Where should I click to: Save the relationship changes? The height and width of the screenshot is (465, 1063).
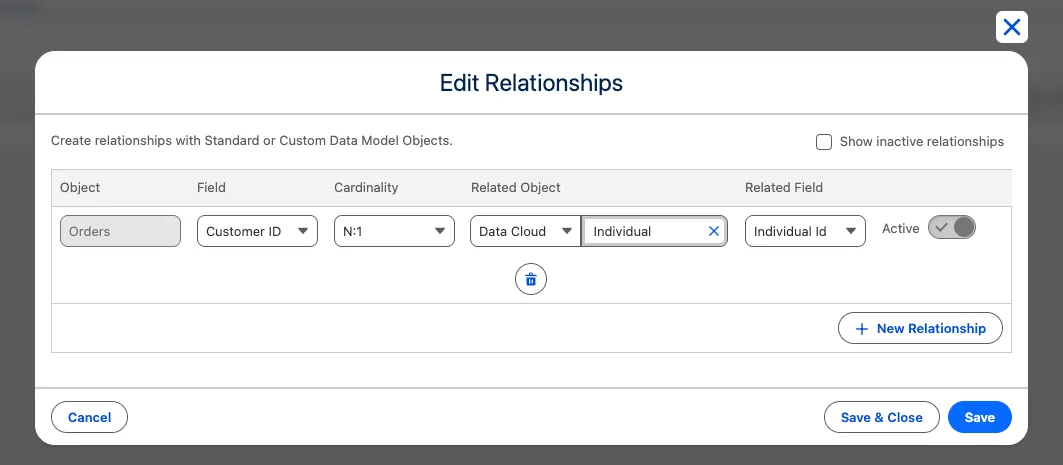[979, 417]
